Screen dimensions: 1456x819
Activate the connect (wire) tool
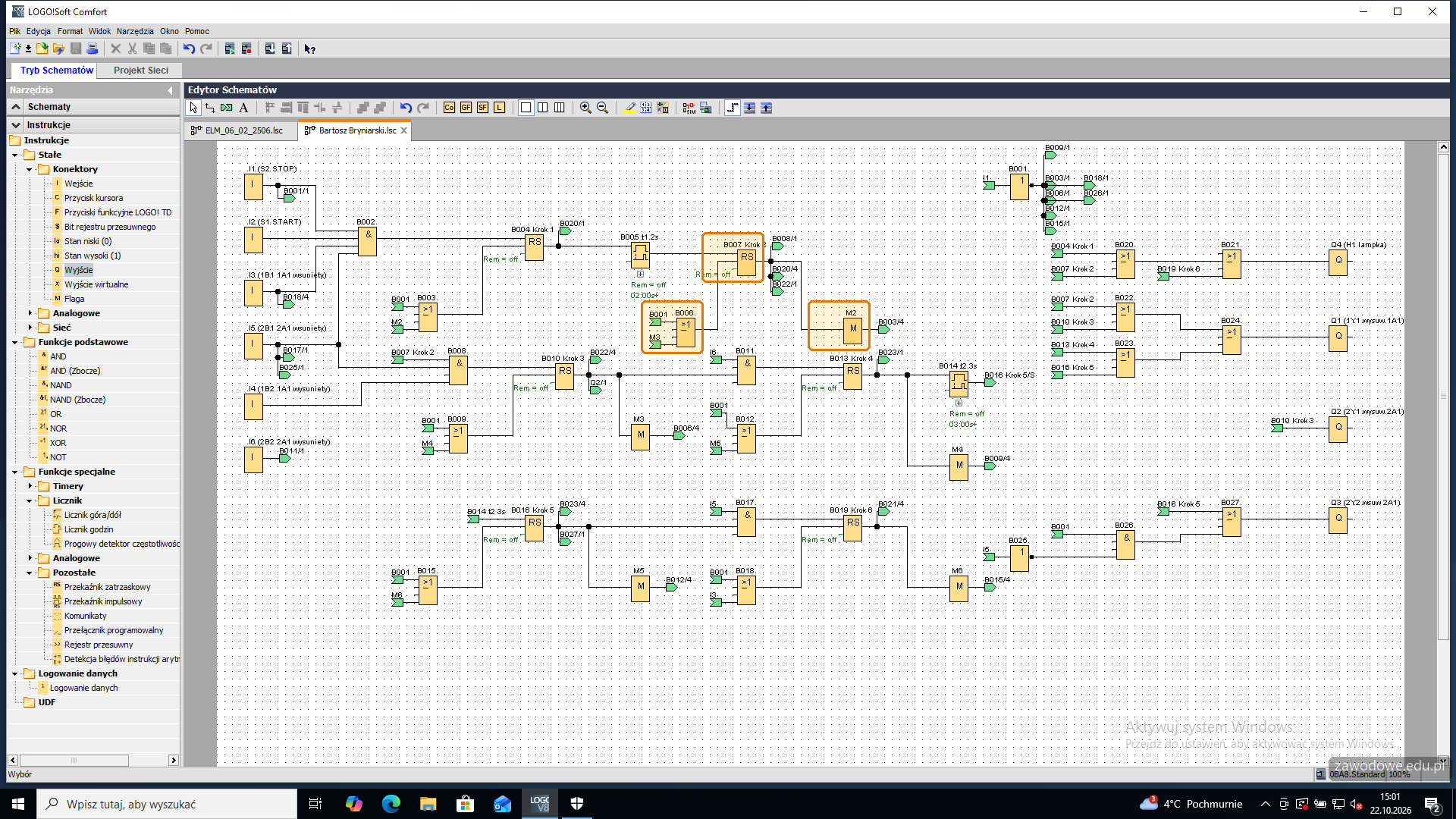coord(210,108)
